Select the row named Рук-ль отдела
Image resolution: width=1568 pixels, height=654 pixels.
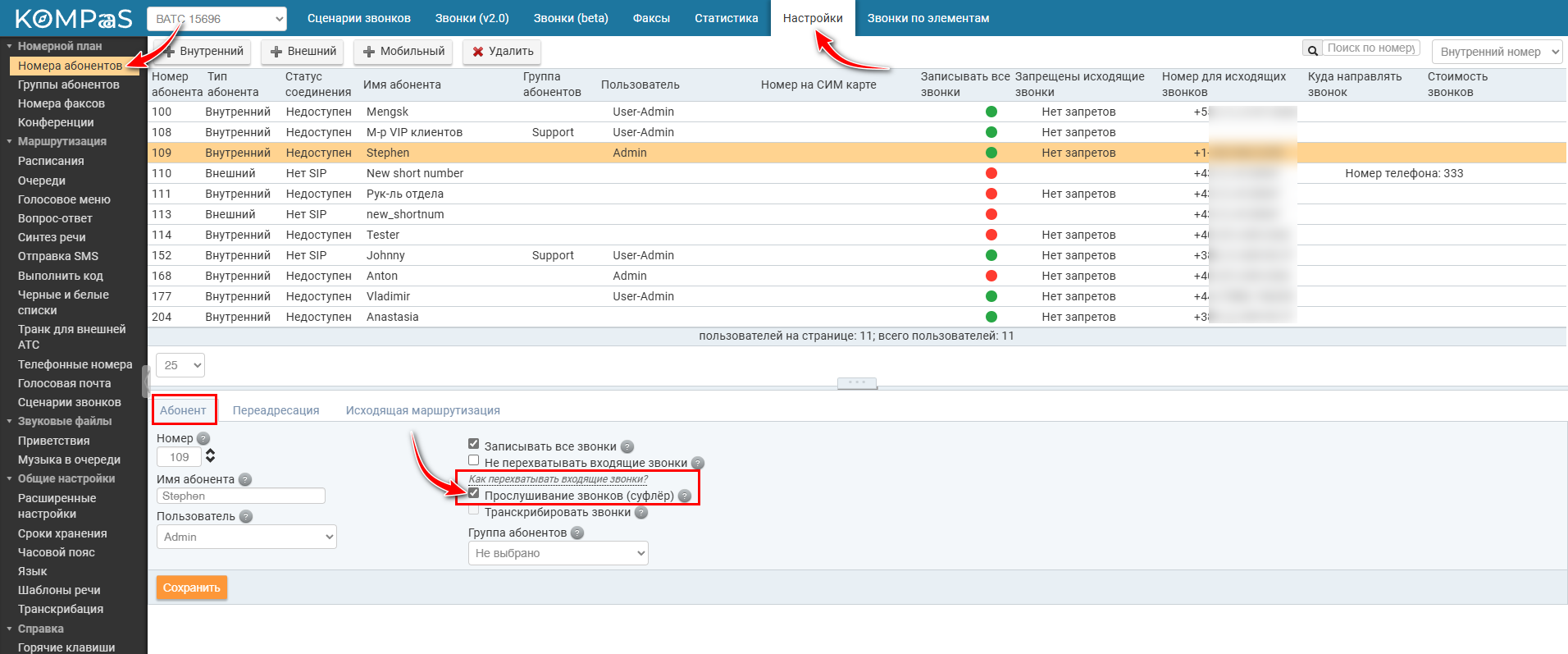click(857, 194)
